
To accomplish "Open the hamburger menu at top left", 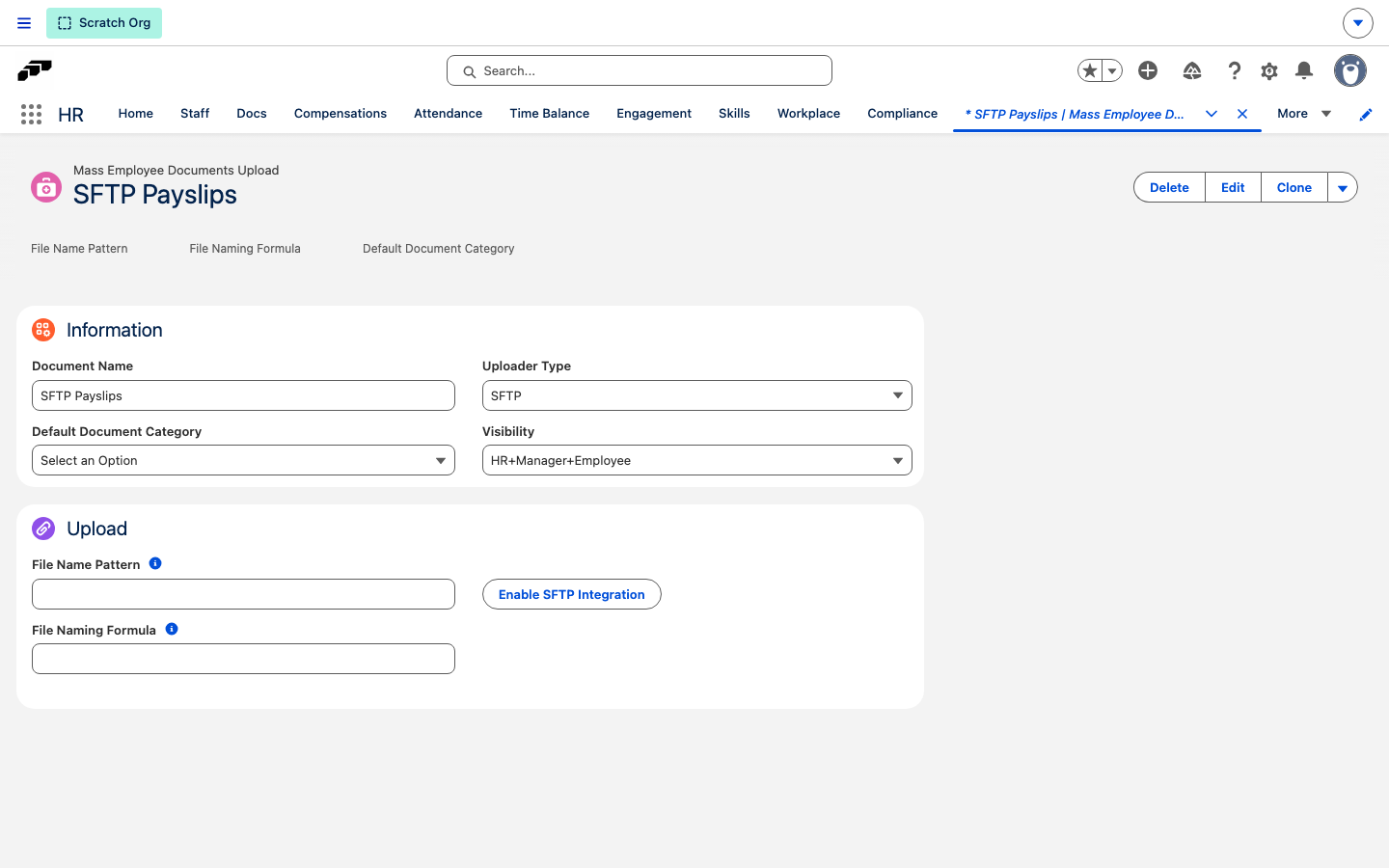I will tap(24, 23).
